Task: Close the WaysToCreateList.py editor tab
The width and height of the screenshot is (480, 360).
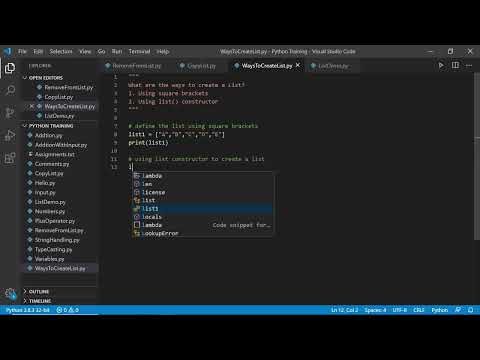Action: [298, 65]
